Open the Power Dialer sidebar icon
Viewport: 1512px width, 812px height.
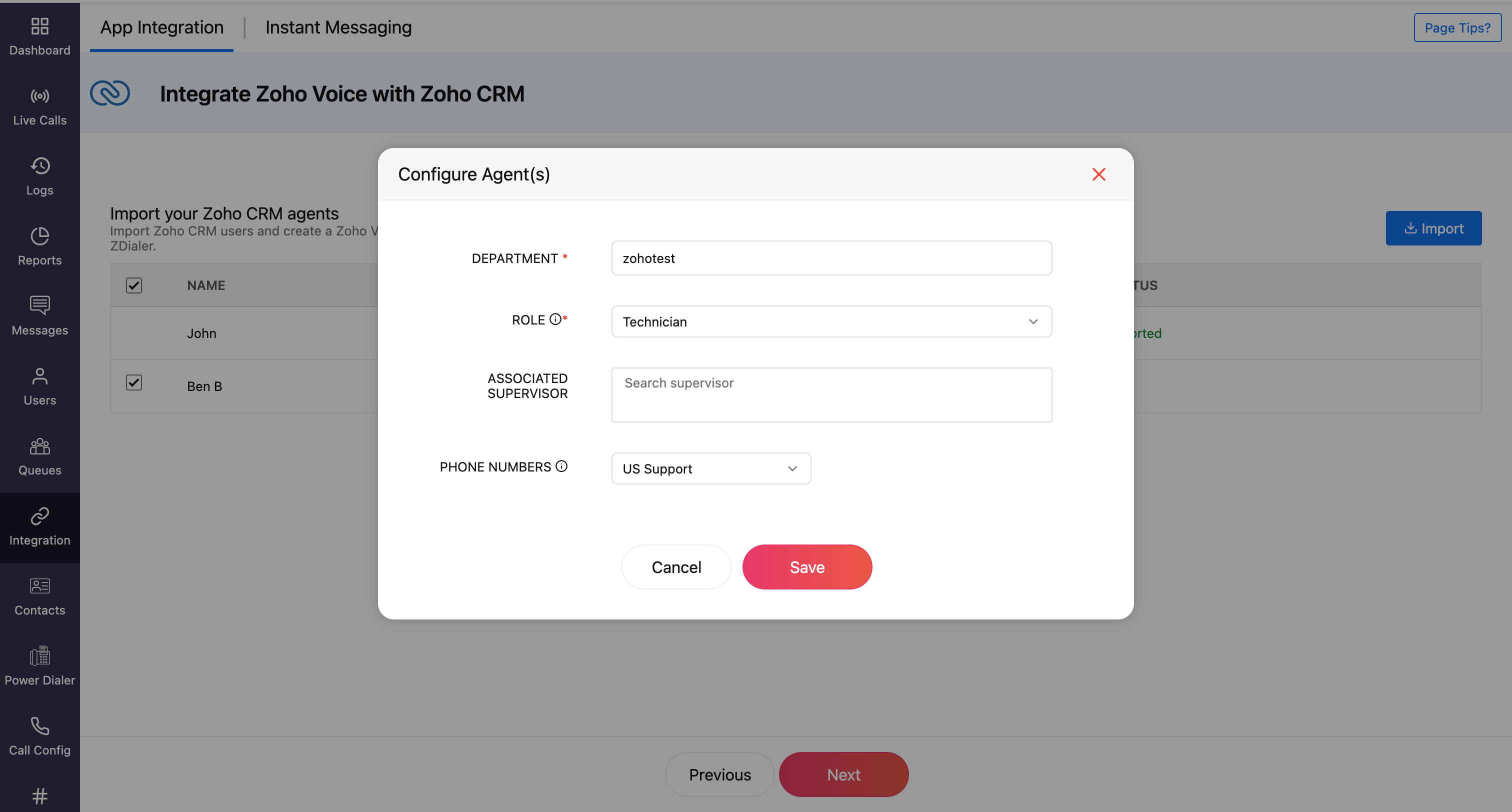click(x=39, y=656)
